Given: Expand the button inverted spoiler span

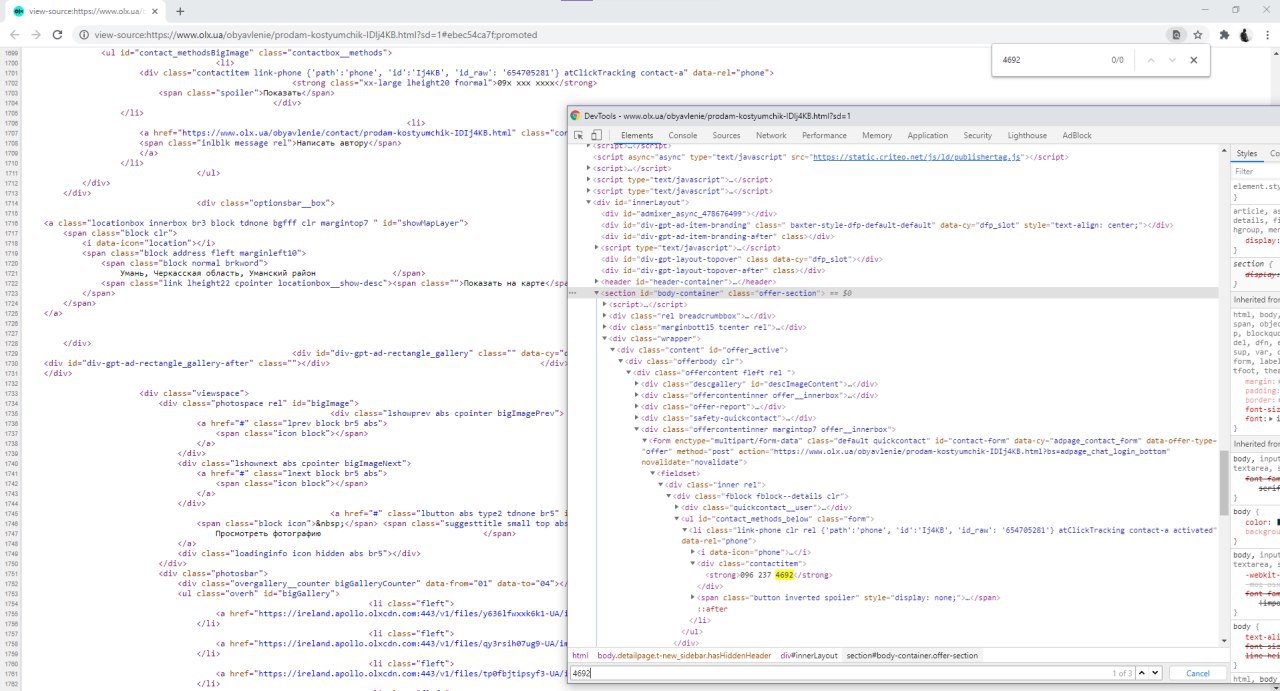Looking at the screenshot, I should 692,597.
